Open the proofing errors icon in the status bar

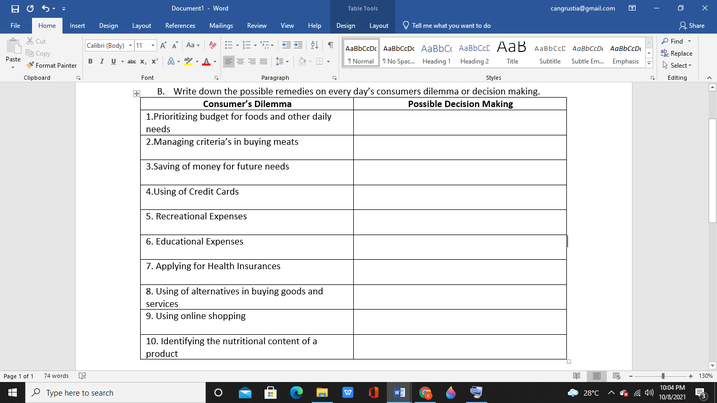tap(82, 376)
